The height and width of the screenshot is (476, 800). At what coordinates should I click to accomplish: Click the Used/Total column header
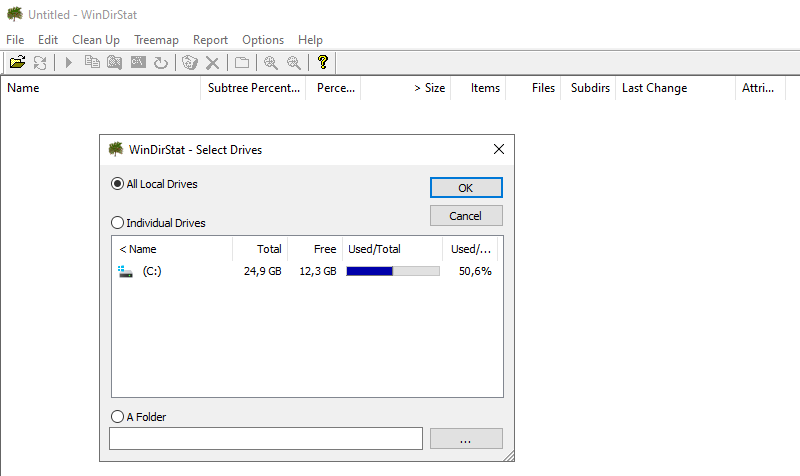point(392,249)
